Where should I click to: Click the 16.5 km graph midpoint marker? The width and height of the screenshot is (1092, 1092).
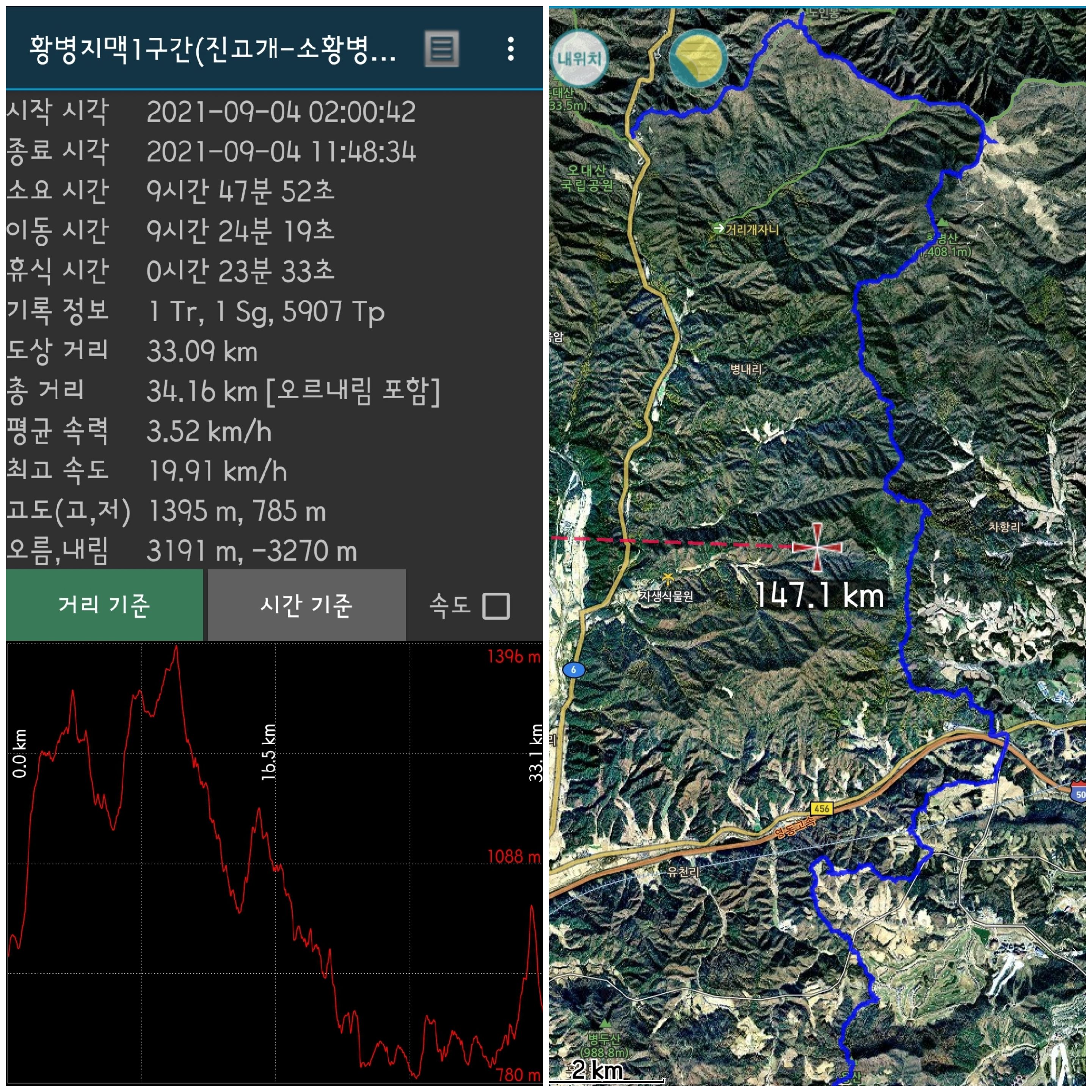point(268,752)
